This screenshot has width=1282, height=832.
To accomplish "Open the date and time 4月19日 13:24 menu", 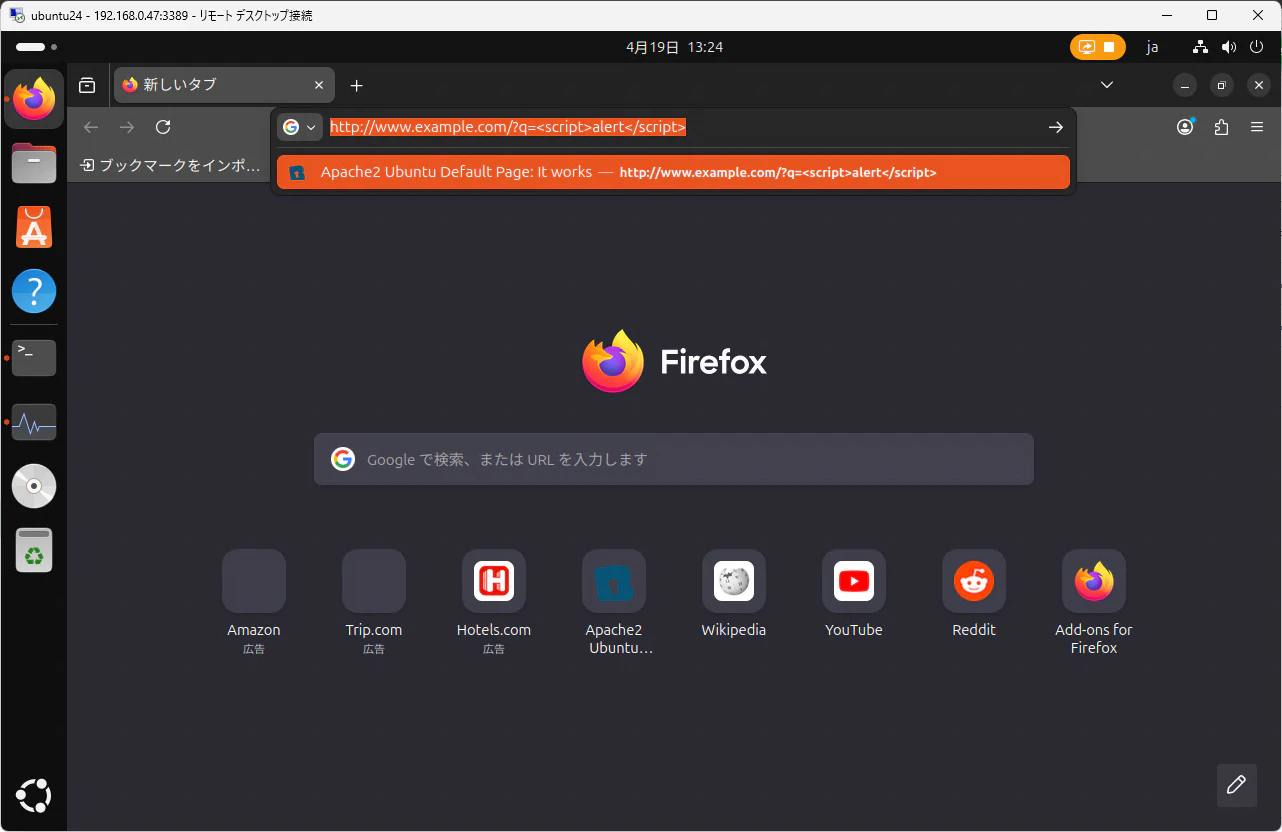I will pos(674,47).
